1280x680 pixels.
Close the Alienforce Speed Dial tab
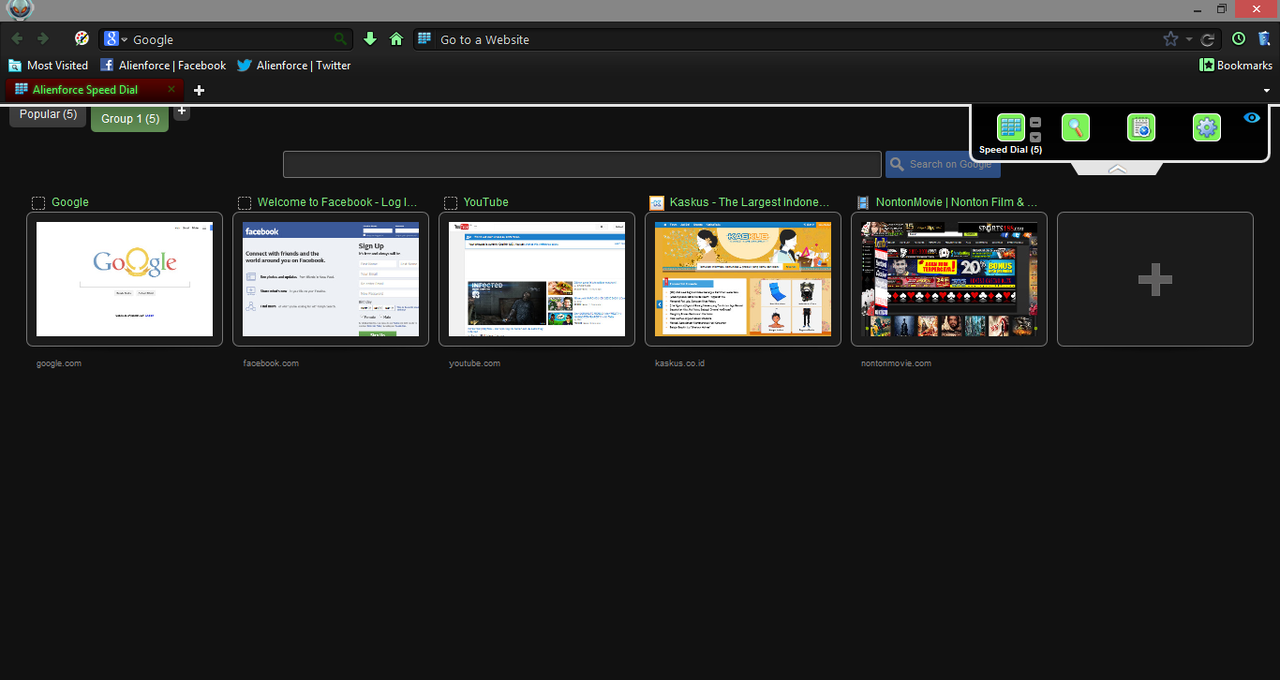[171, 89]
